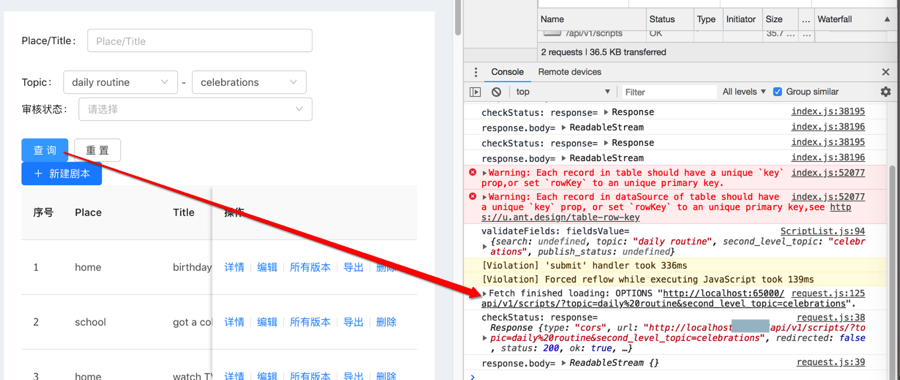Clear console with the ban icon
The image size is (900, 380).
pos(496,92)
